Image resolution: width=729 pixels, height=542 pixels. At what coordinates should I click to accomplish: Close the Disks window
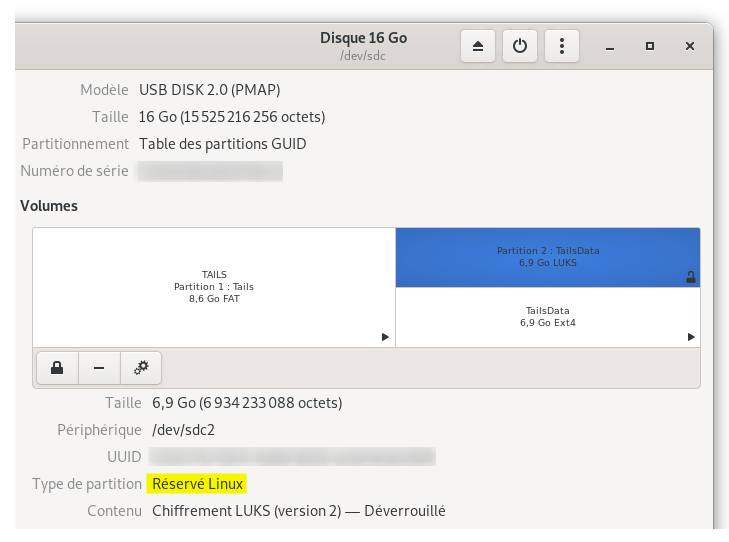click(x=690, y=46)
